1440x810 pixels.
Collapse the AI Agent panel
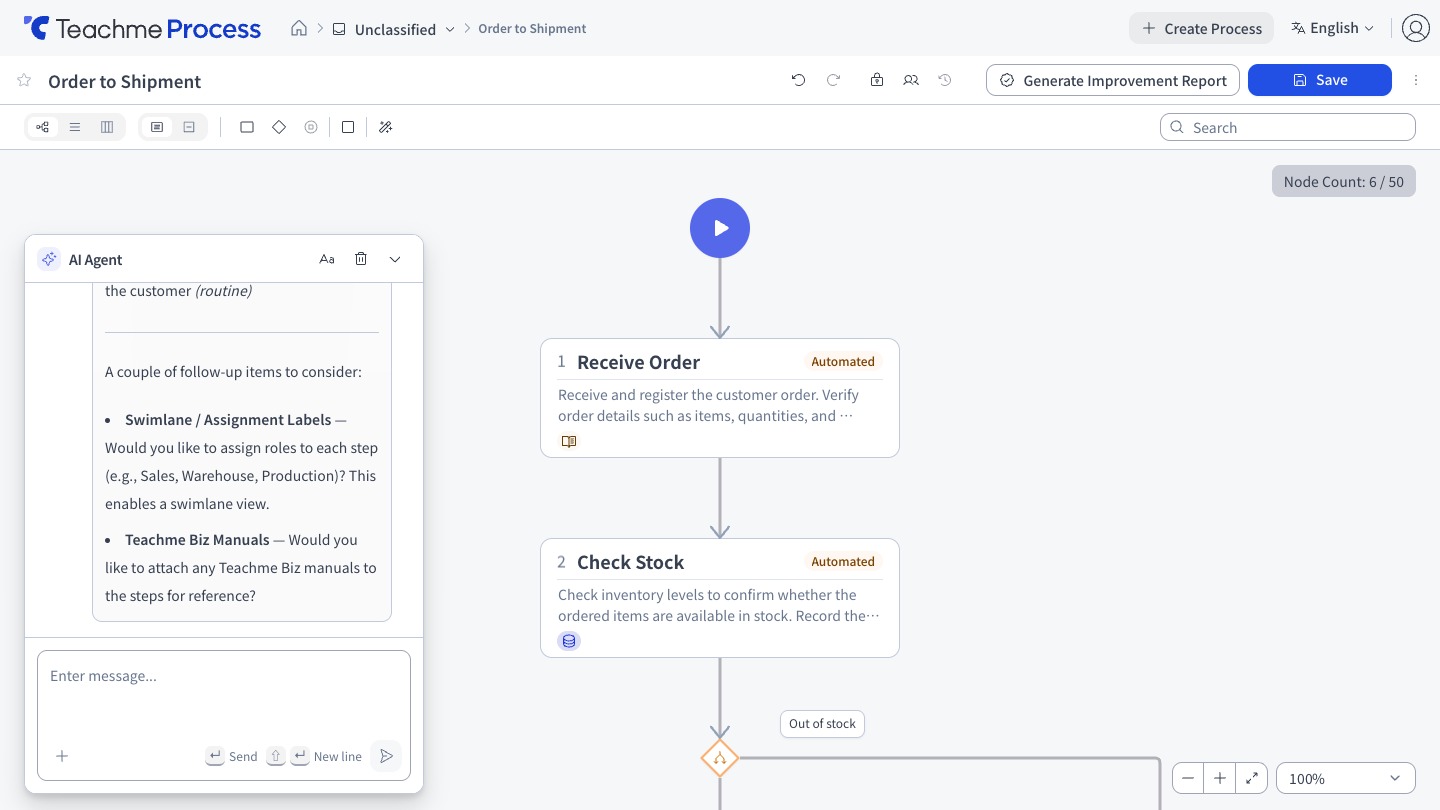(x=395, y=259)
